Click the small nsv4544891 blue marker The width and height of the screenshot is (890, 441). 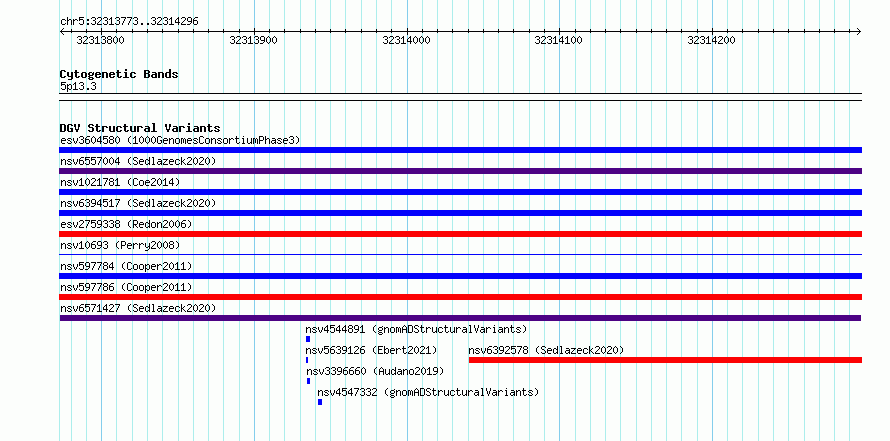point(308,339)
